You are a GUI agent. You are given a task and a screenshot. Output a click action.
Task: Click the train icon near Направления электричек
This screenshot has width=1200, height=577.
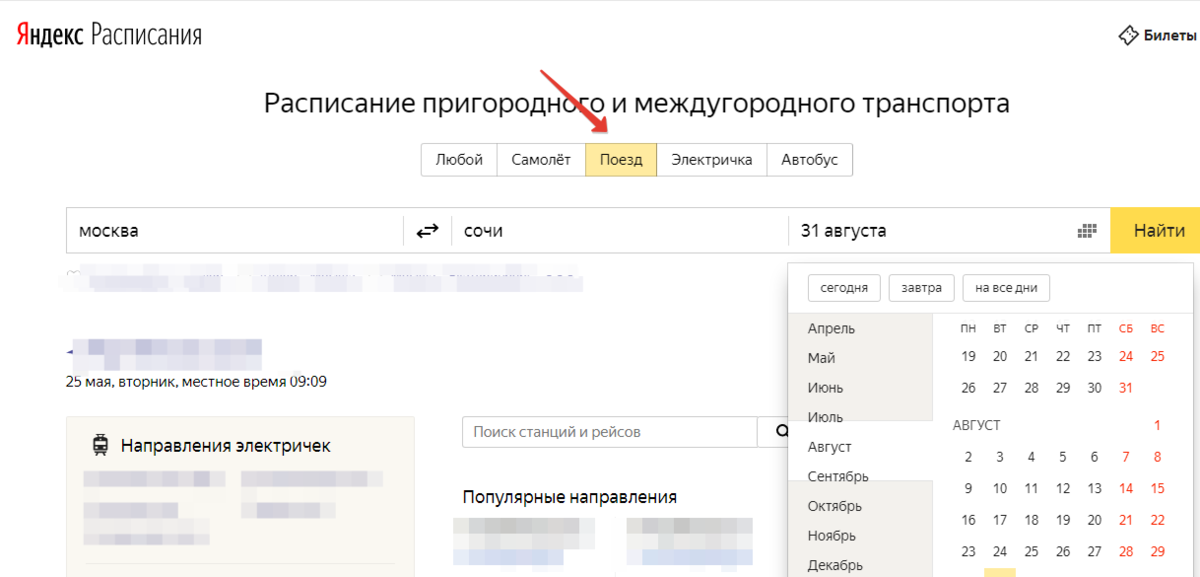[100, 445]
